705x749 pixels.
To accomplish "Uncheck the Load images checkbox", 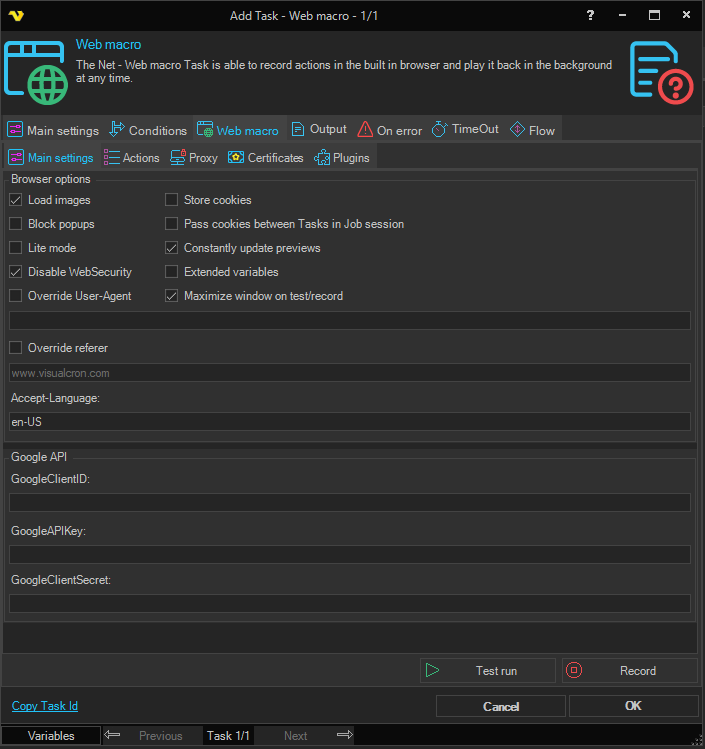I will (x=16, y=200).
